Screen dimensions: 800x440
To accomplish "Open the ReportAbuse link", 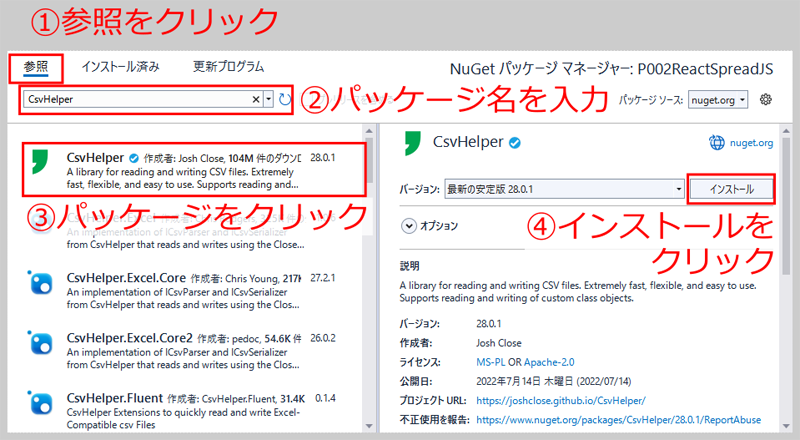I will 618,420.
